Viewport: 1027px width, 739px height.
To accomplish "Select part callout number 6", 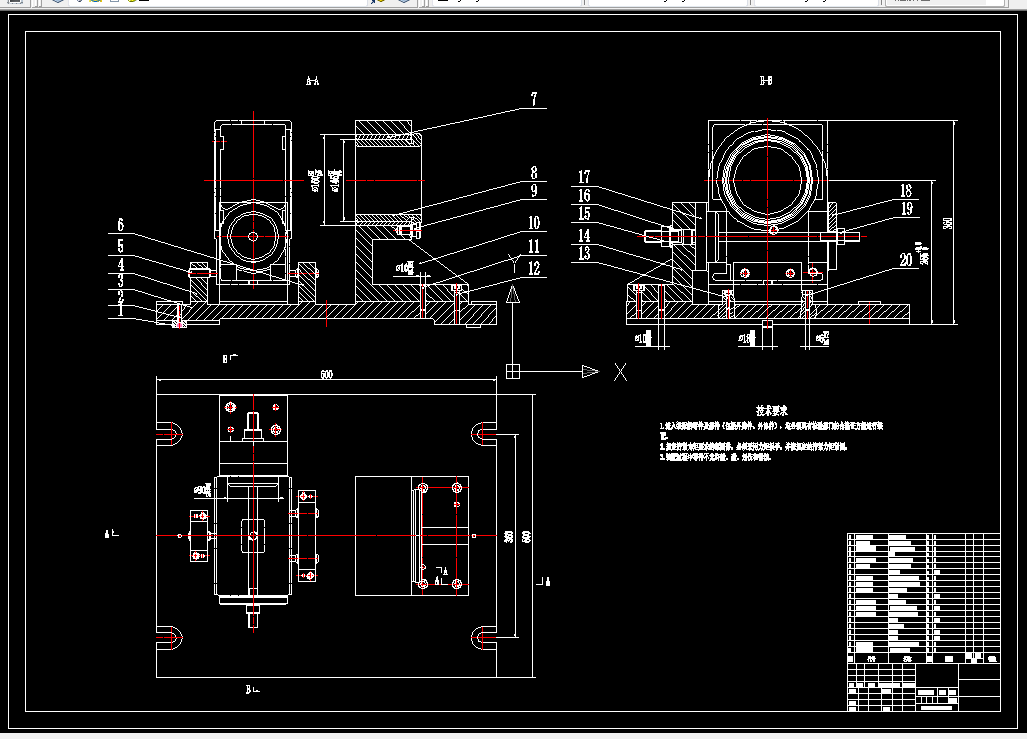I will pyautogui.click(x=121, y=225).
